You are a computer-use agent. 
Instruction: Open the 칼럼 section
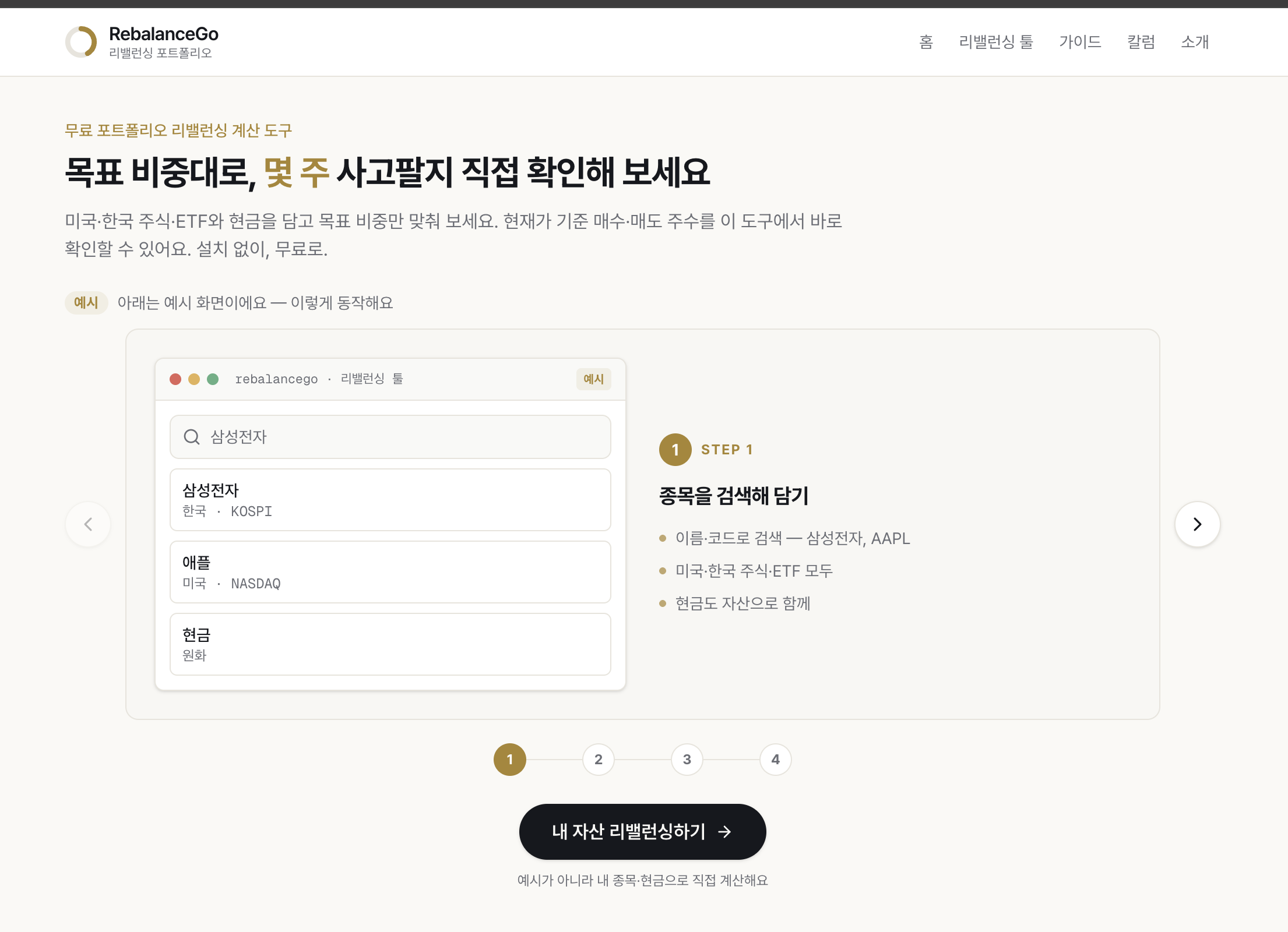1141,42
